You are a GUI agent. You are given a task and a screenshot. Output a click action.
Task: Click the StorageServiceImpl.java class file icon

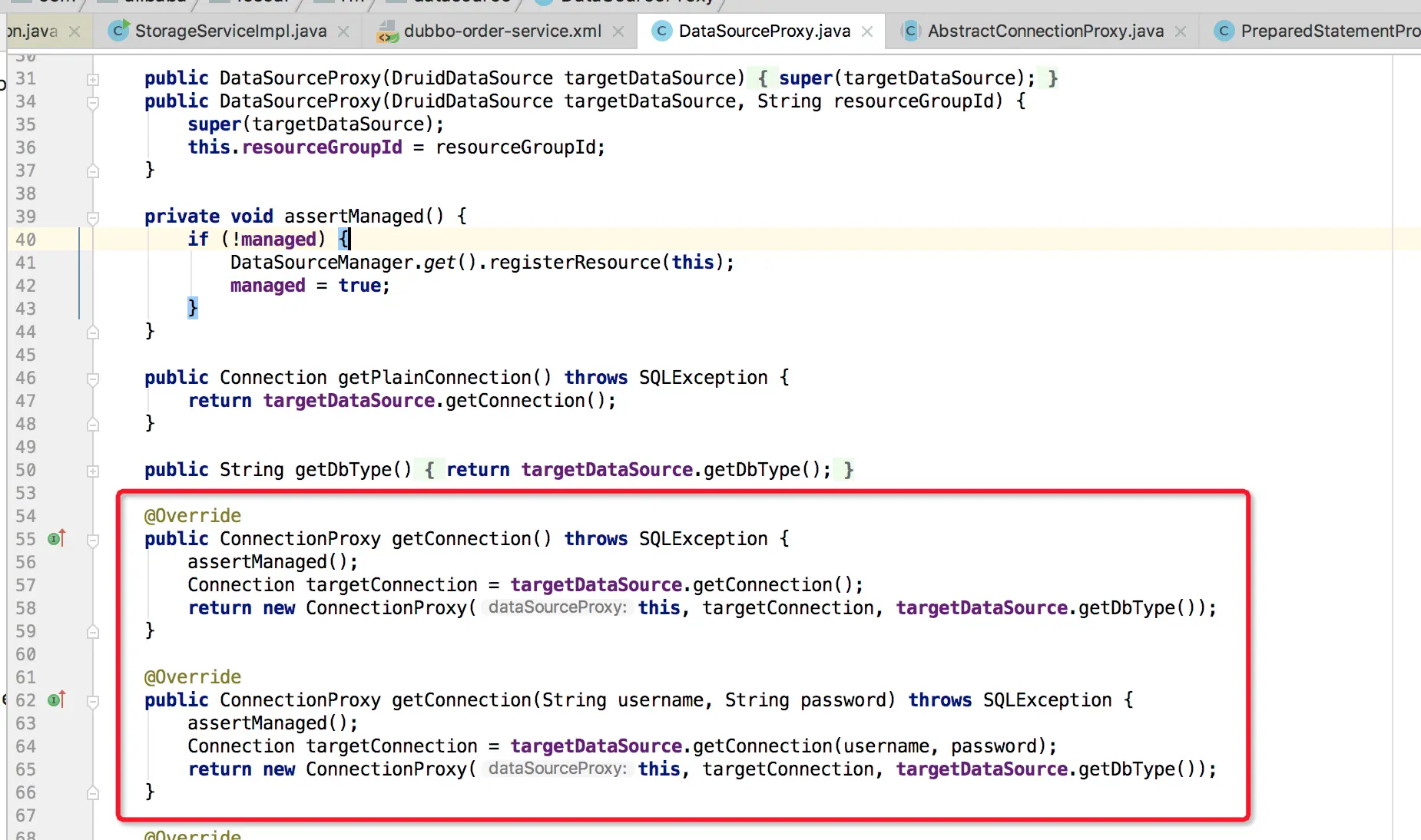pyautogui.click(x=118, y=31)
